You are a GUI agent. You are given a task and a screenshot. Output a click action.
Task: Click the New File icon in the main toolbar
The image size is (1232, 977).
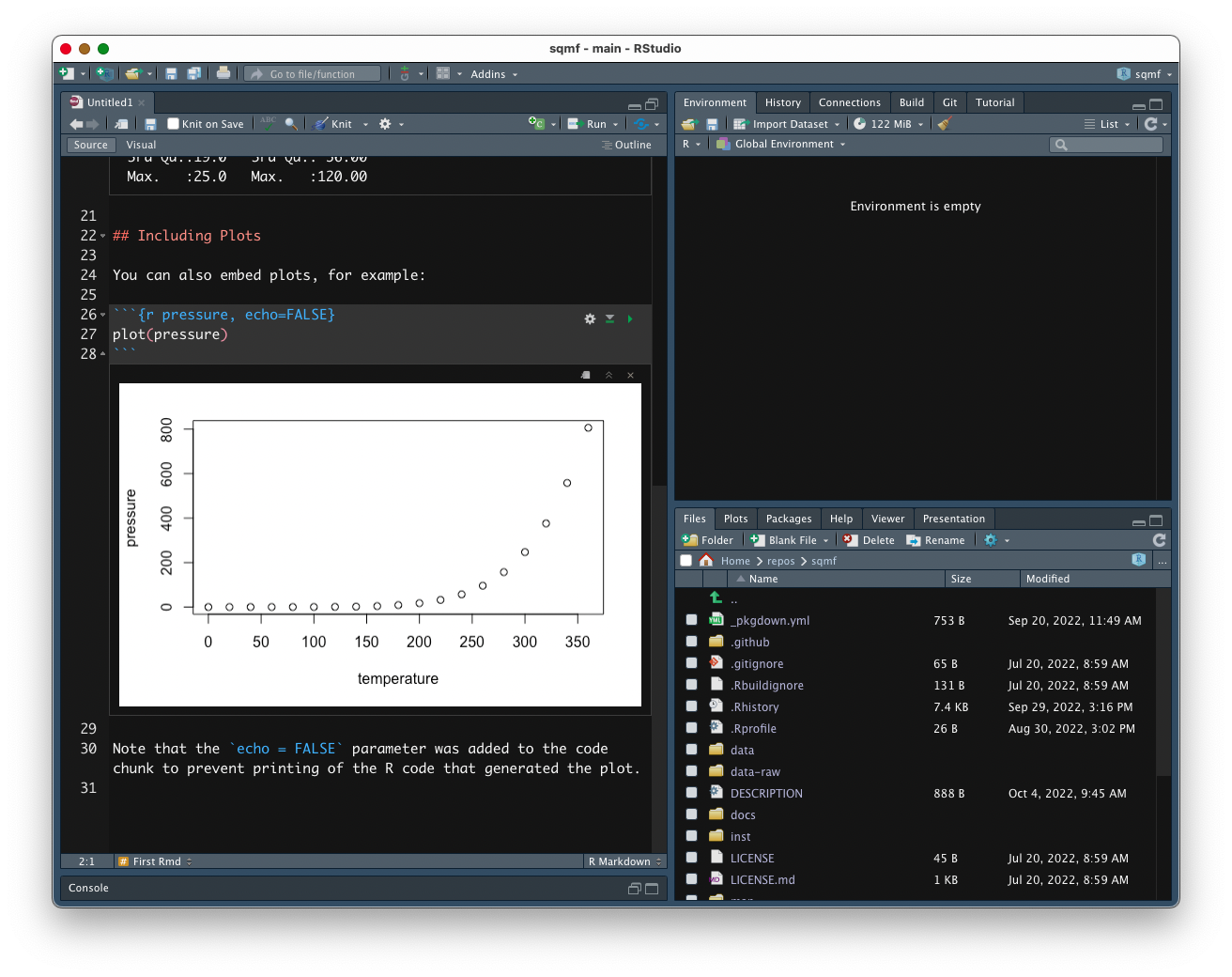(x=67, y=73)
